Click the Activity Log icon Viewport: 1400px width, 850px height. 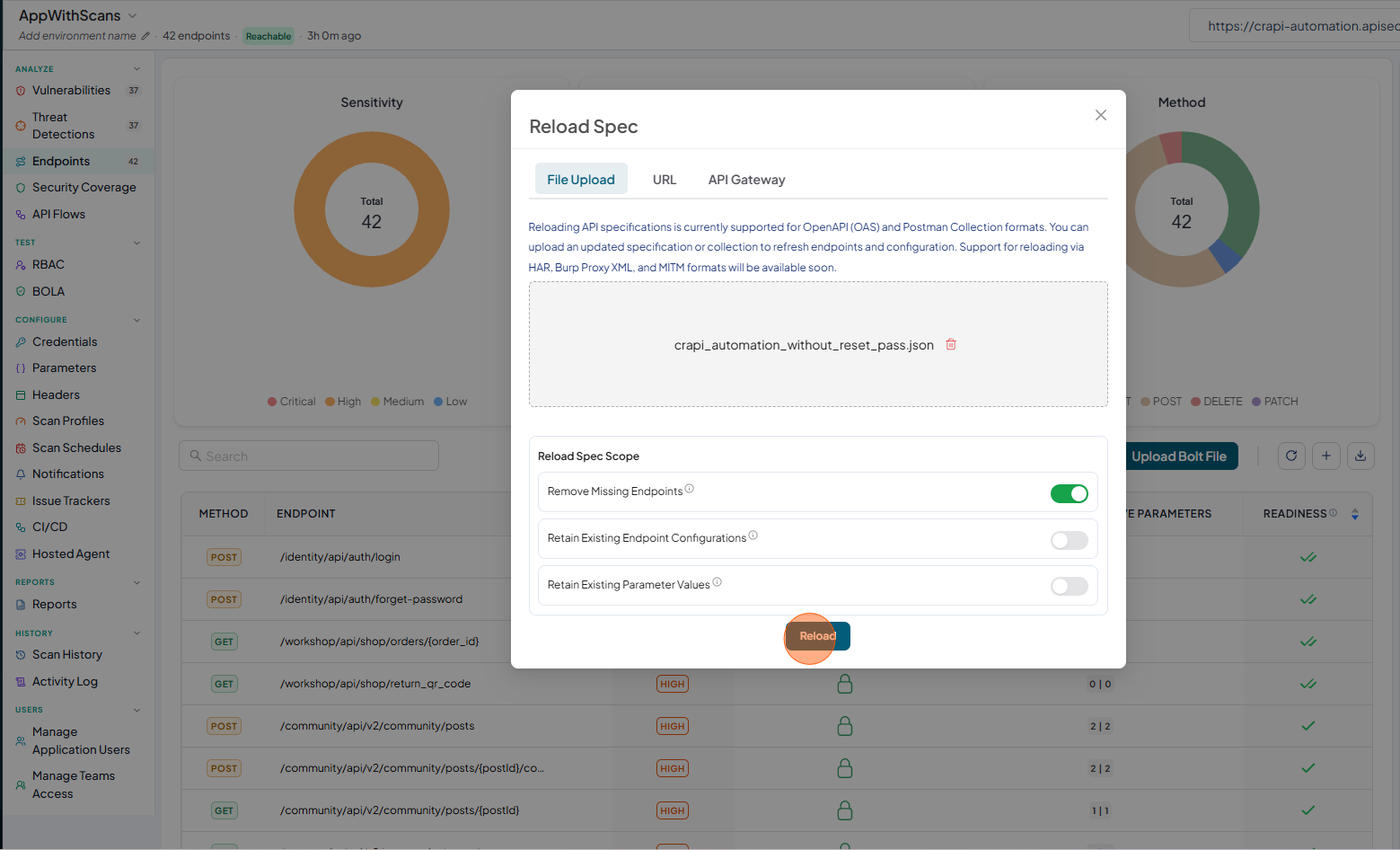pos(21,682)
